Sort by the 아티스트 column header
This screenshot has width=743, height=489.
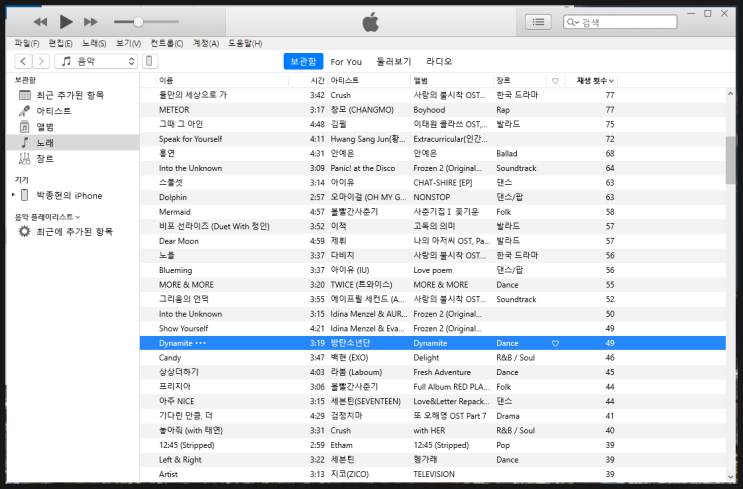click(369, 81)
